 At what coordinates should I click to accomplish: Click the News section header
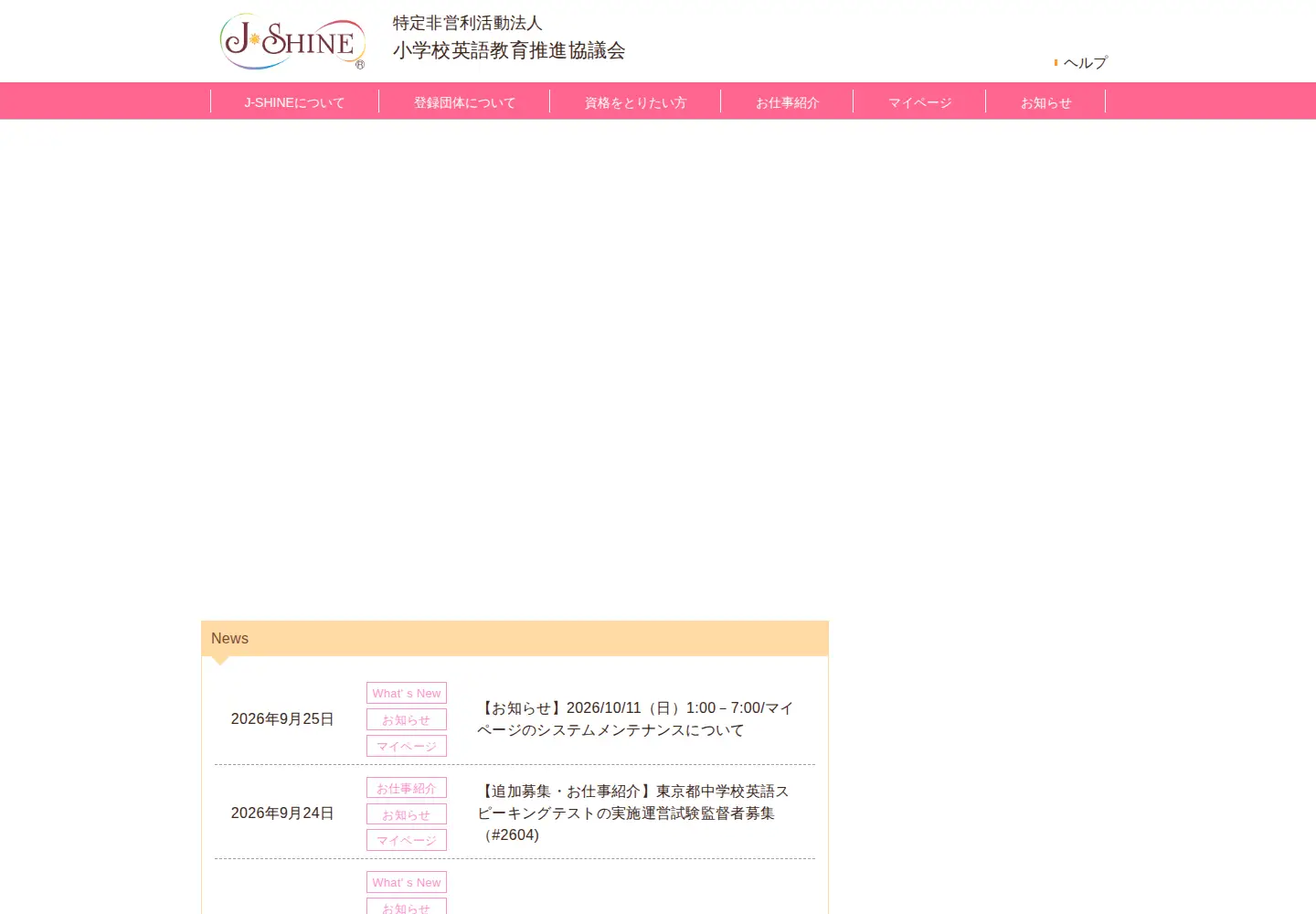pos(515,638)
